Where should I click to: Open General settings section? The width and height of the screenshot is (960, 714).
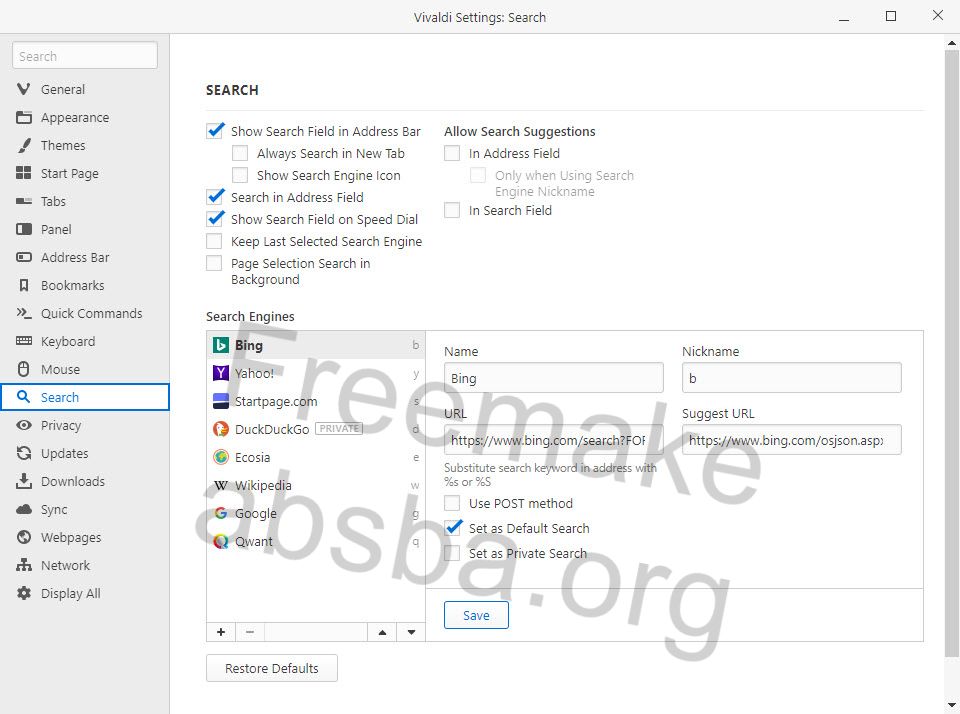tap(84, 89)
